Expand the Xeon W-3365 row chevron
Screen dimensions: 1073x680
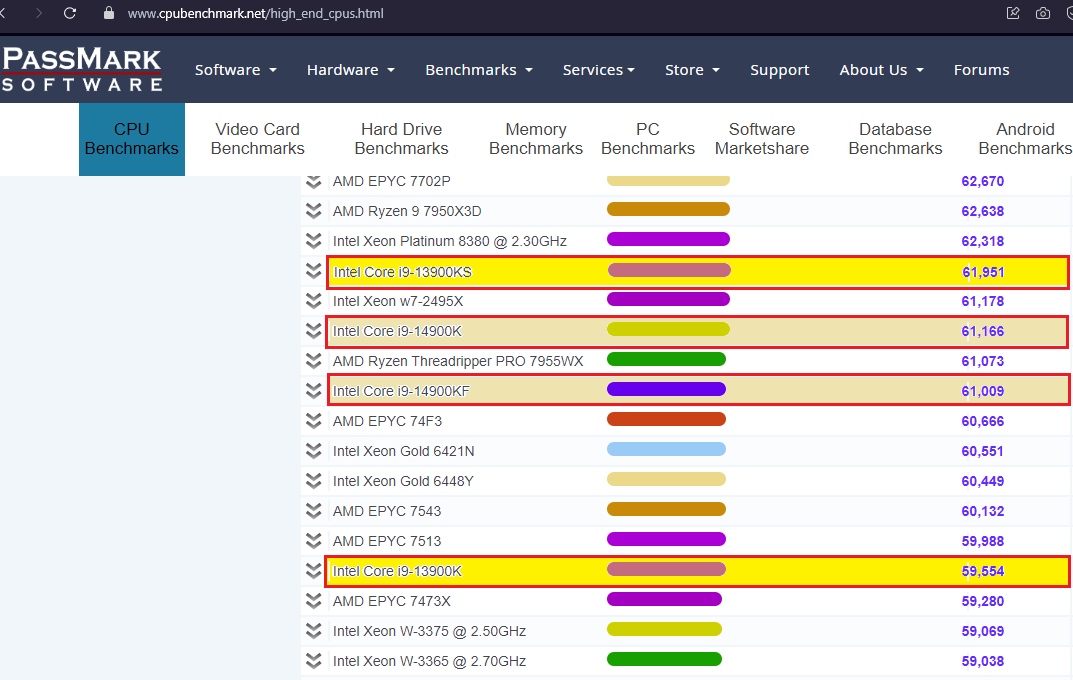tap(313, 661)
